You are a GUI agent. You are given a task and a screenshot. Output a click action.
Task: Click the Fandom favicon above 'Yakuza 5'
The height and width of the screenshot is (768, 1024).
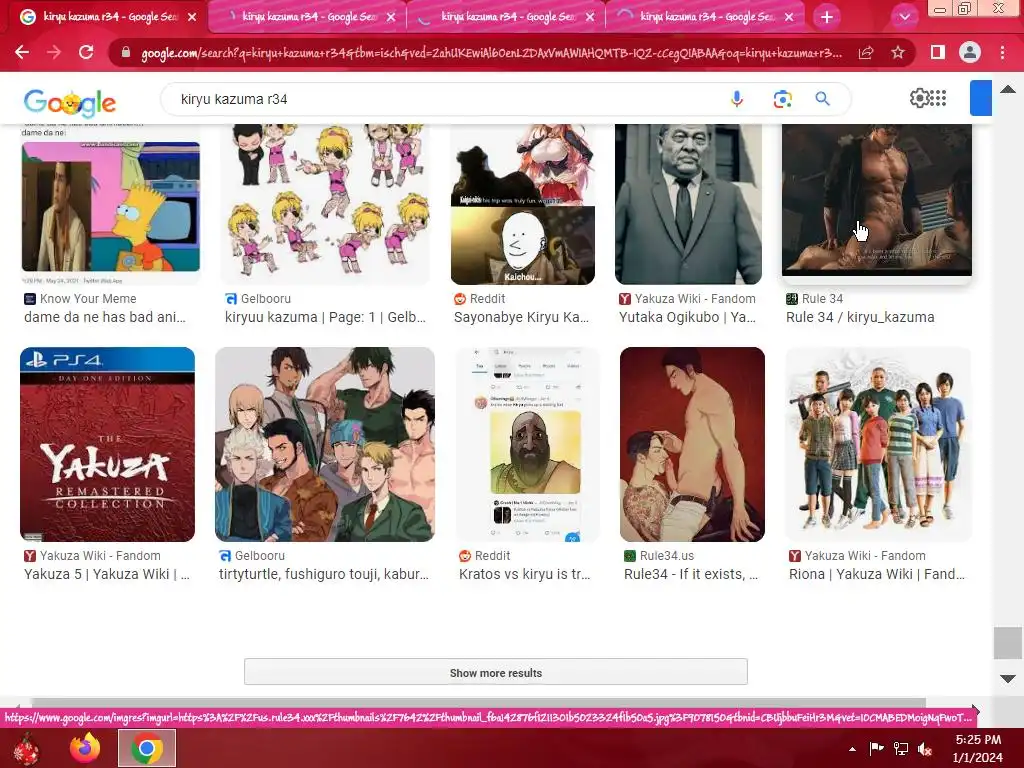click(x=29, y=556)
